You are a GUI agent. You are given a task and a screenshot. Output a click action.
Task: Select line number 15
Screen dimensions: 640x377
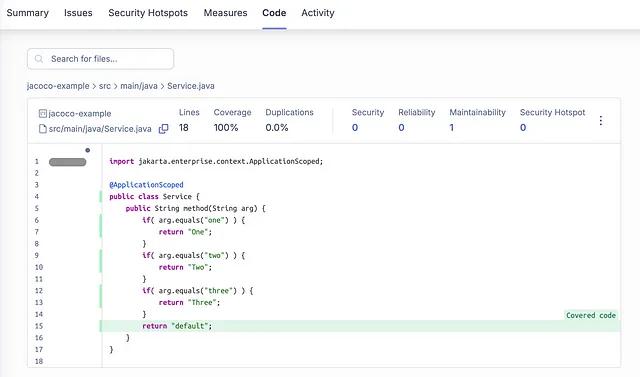click(39, 326)
